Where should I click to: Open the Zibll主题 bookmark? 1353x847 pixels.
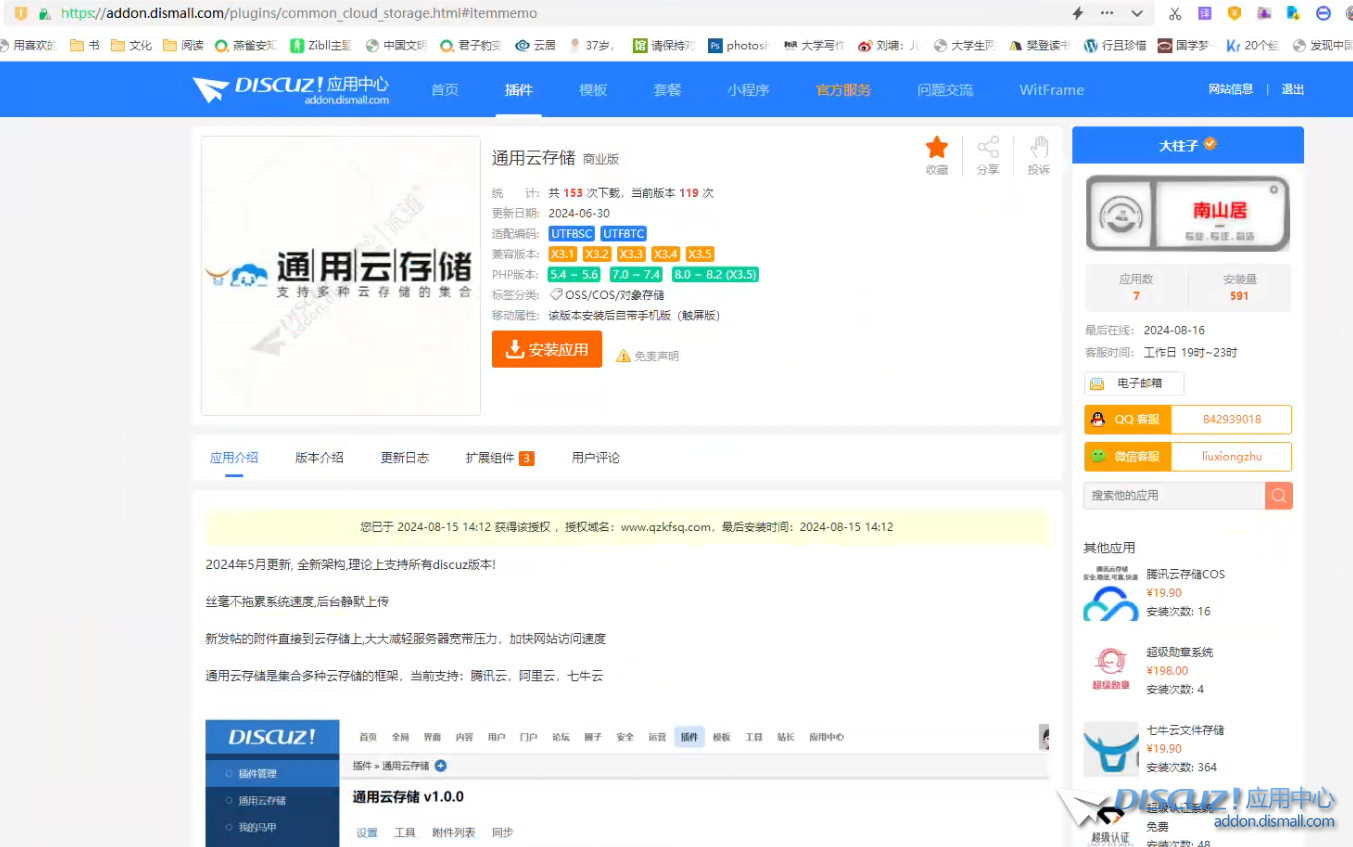click(321, 45)
